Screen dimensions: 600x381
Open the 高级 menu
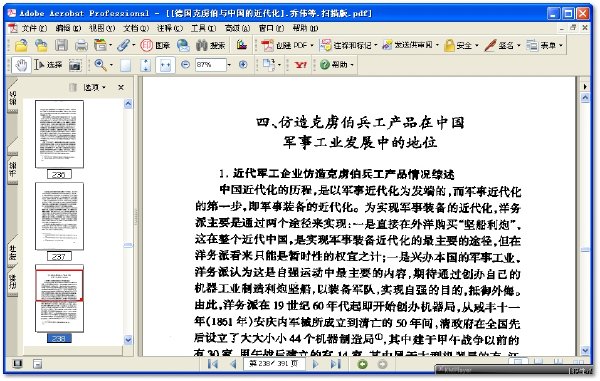pyautogui.click(x=237, y=28)
